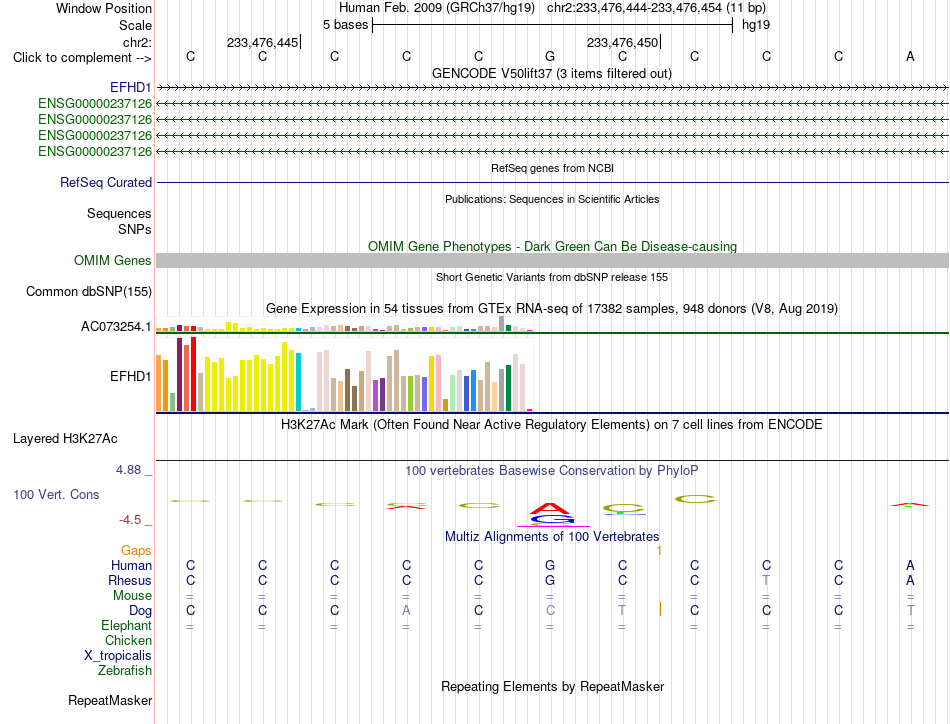The height and width of the screenshot is (724, 950).
Task: Click 'Multiz Alignments of 100 Vertebrates' title
Action: point(552,536)
